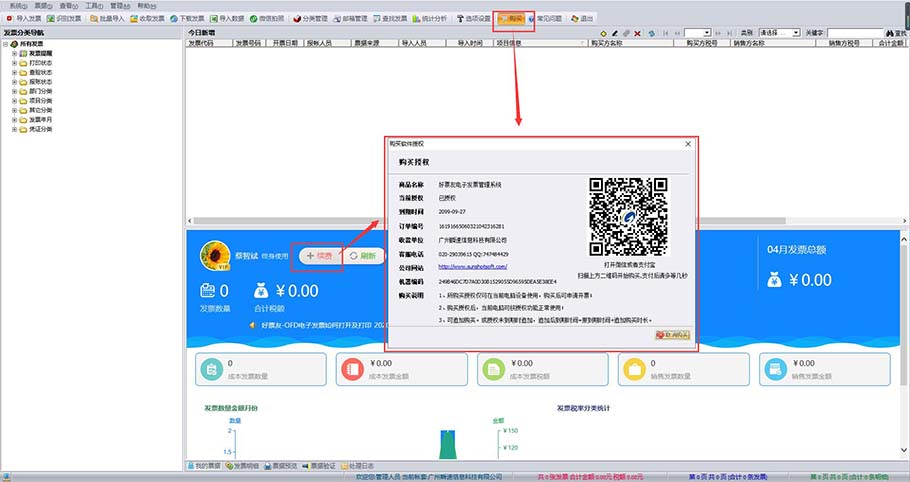Open 批量导入 batch import tool

coord(107,18)
